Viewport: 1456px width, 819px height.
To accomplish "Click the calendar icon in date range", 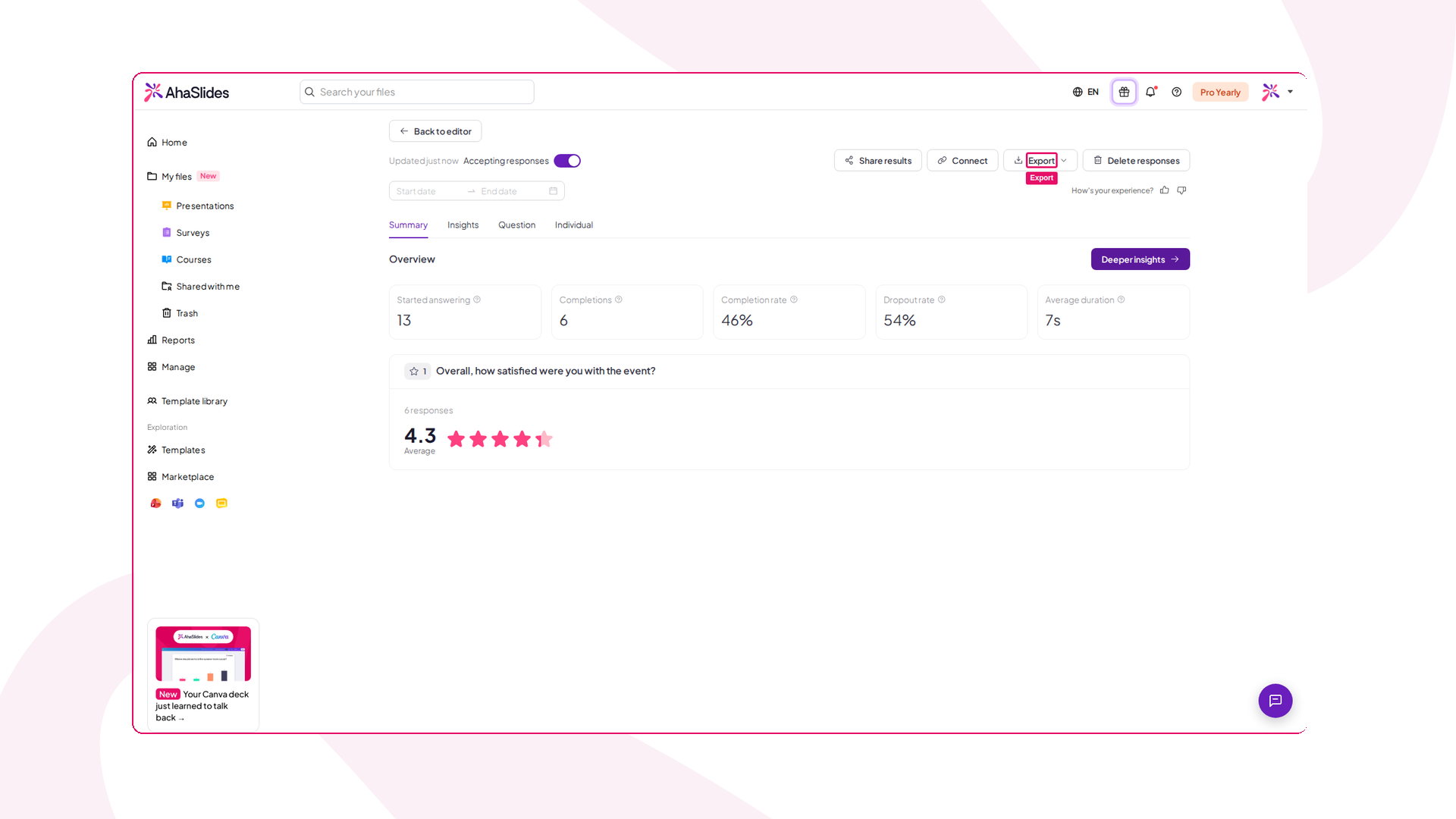I will [x=553, y=191].
